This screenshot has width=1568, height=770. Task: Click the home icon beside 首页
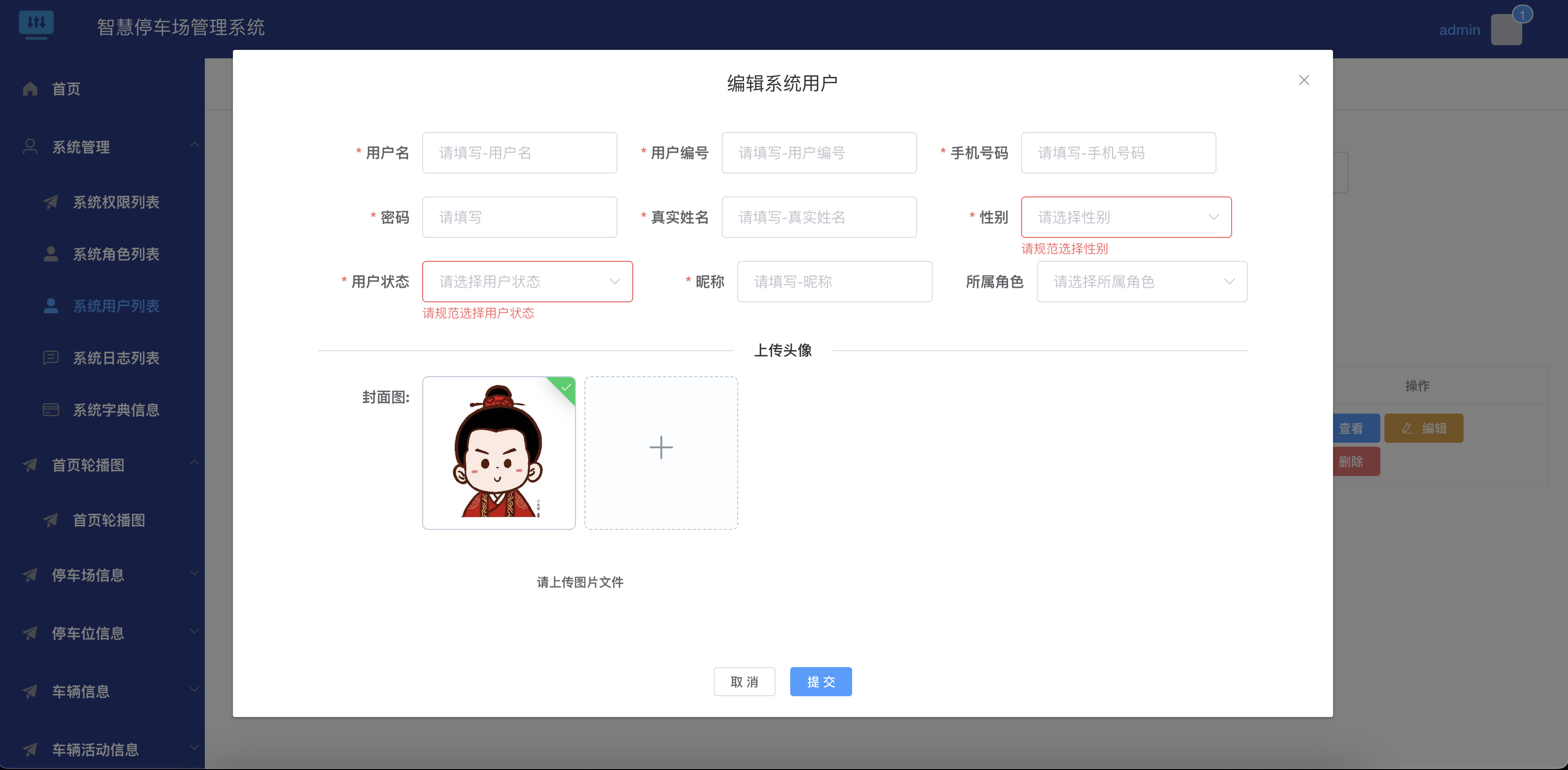point(30,89)
